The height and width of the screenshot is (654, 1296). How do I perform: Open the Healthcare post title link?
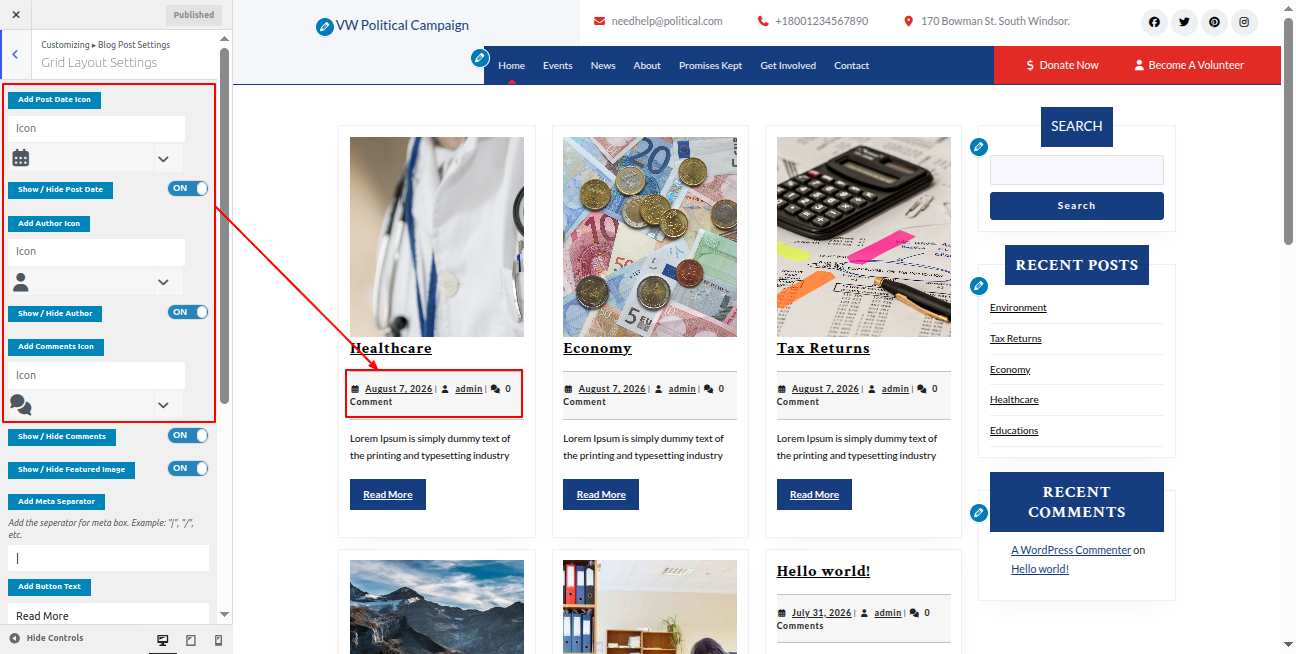coord(391,348)
